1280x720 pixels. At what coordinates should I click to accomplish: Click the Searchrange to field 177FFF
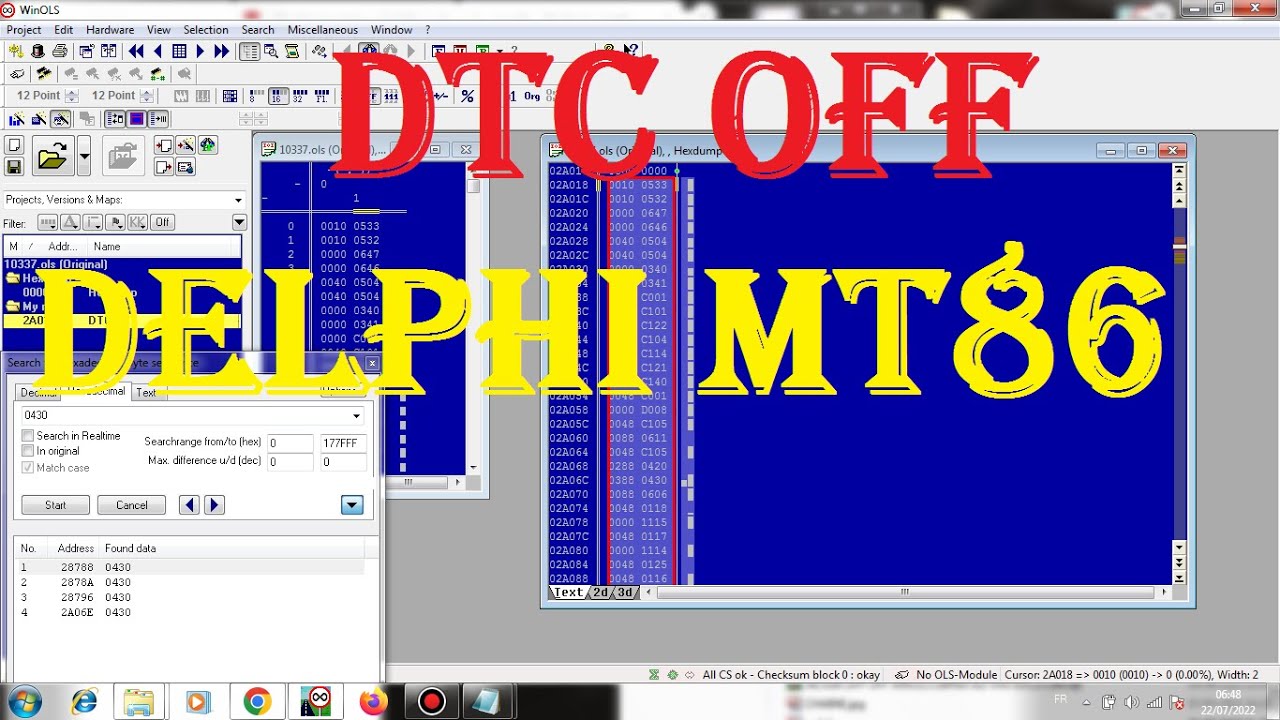pos(343,443)
